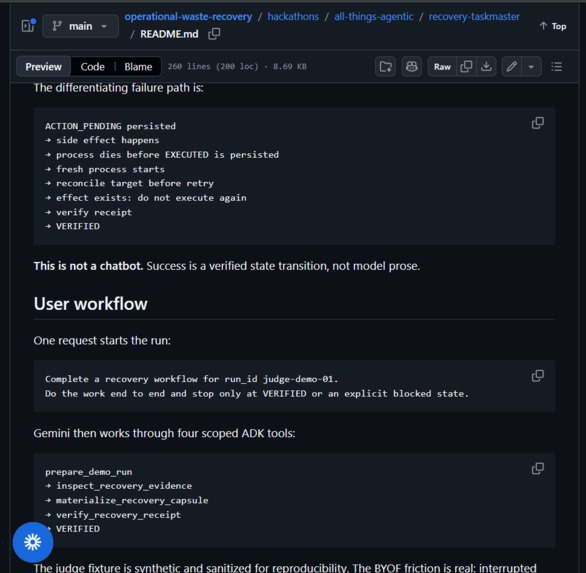The height and width of the screenshot is (573, 586).
Task: Switch to the Blame tab
Action: pos(138,67)
